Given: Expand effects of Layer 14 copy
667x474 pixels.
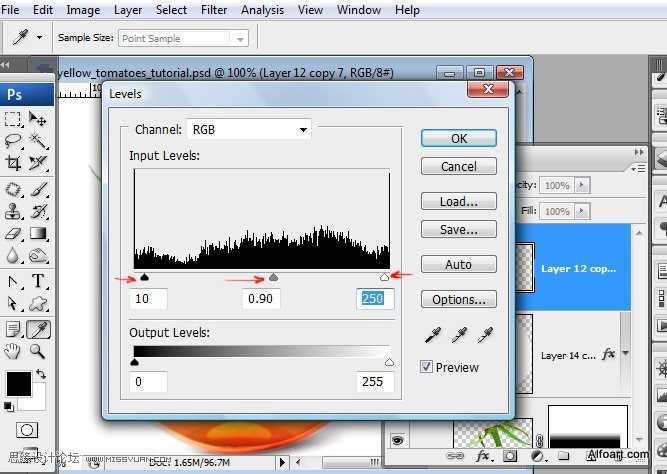Looking at the screenshot, I should click(x=625, y=353).
